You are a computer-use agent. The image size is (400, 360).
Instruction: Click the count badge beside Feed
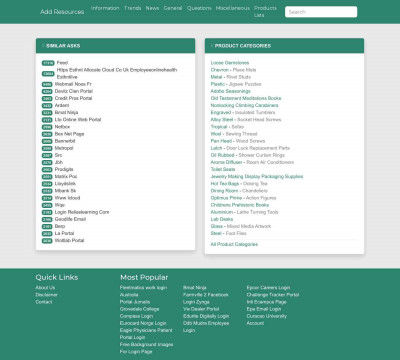pyautogui.click(x=48, y=63)
